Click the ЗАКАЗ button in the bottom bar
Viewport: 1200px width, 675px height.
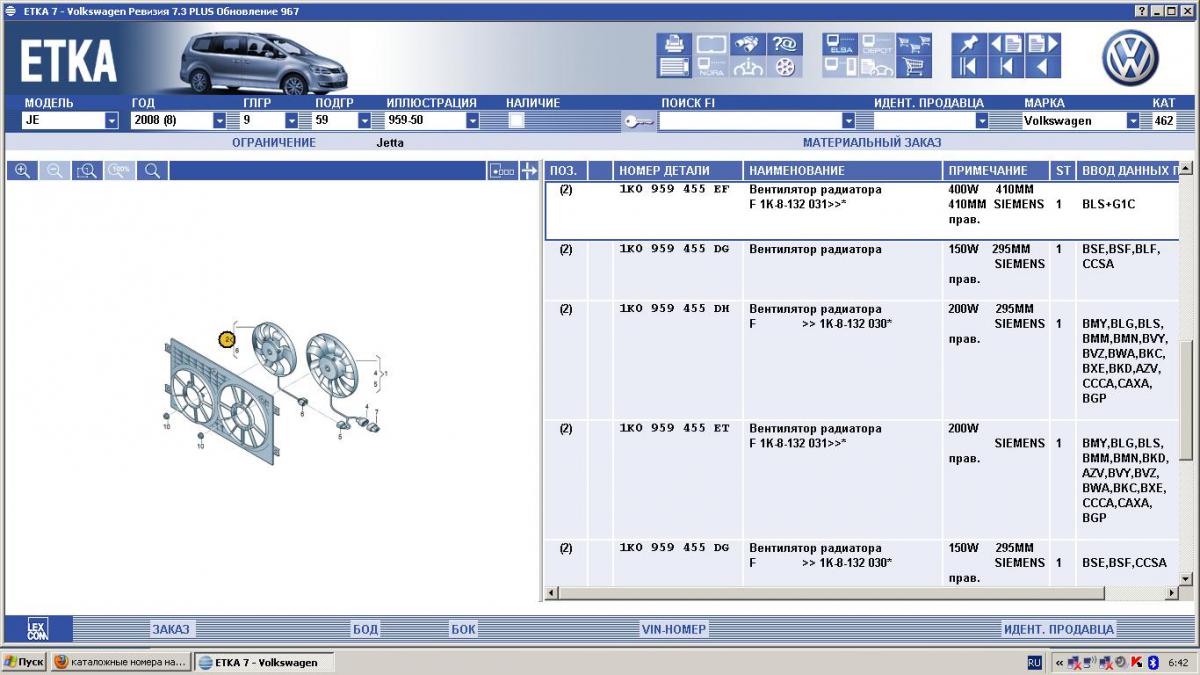[170, 629]
